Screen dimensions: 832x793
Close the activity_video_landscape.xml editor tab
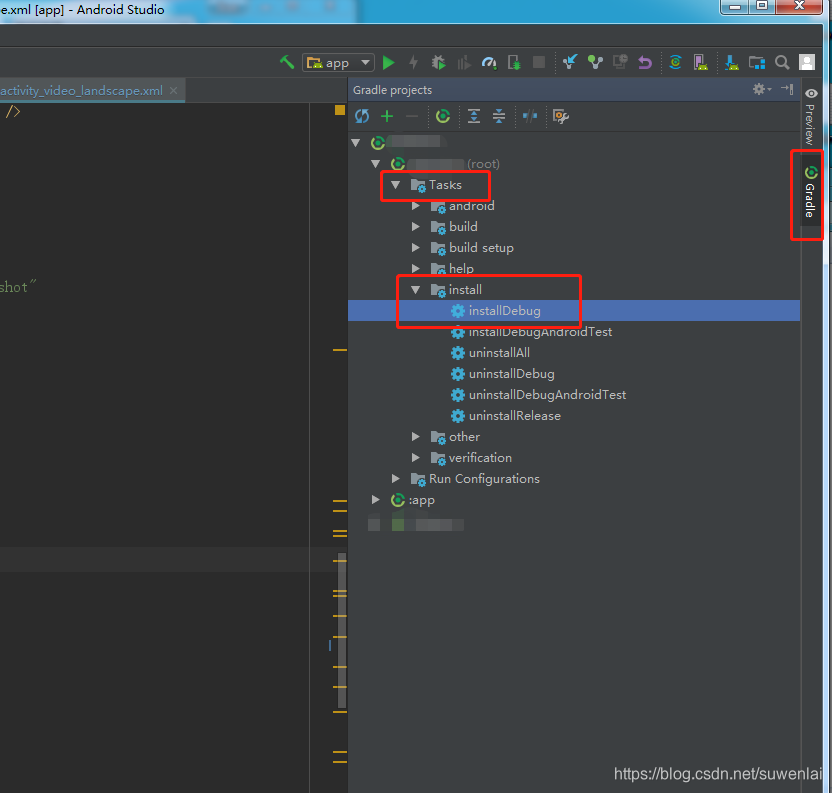174,90
